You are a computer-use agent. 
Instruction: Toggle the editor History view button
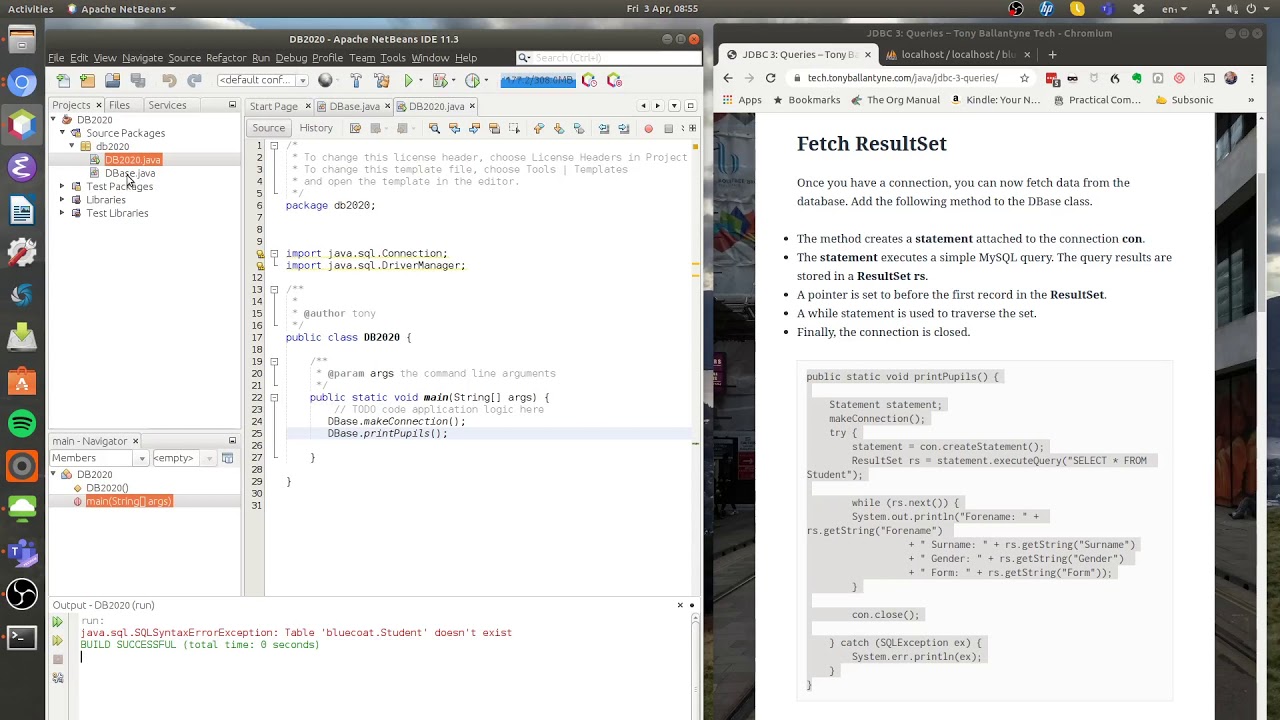tap(316, 128)
